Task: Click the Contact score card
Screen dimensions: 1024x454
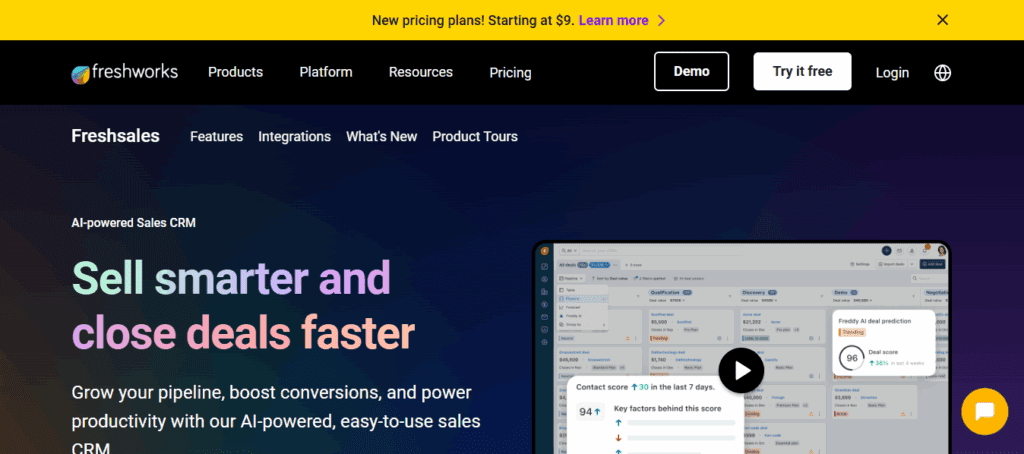Action: tap(655, 414)
